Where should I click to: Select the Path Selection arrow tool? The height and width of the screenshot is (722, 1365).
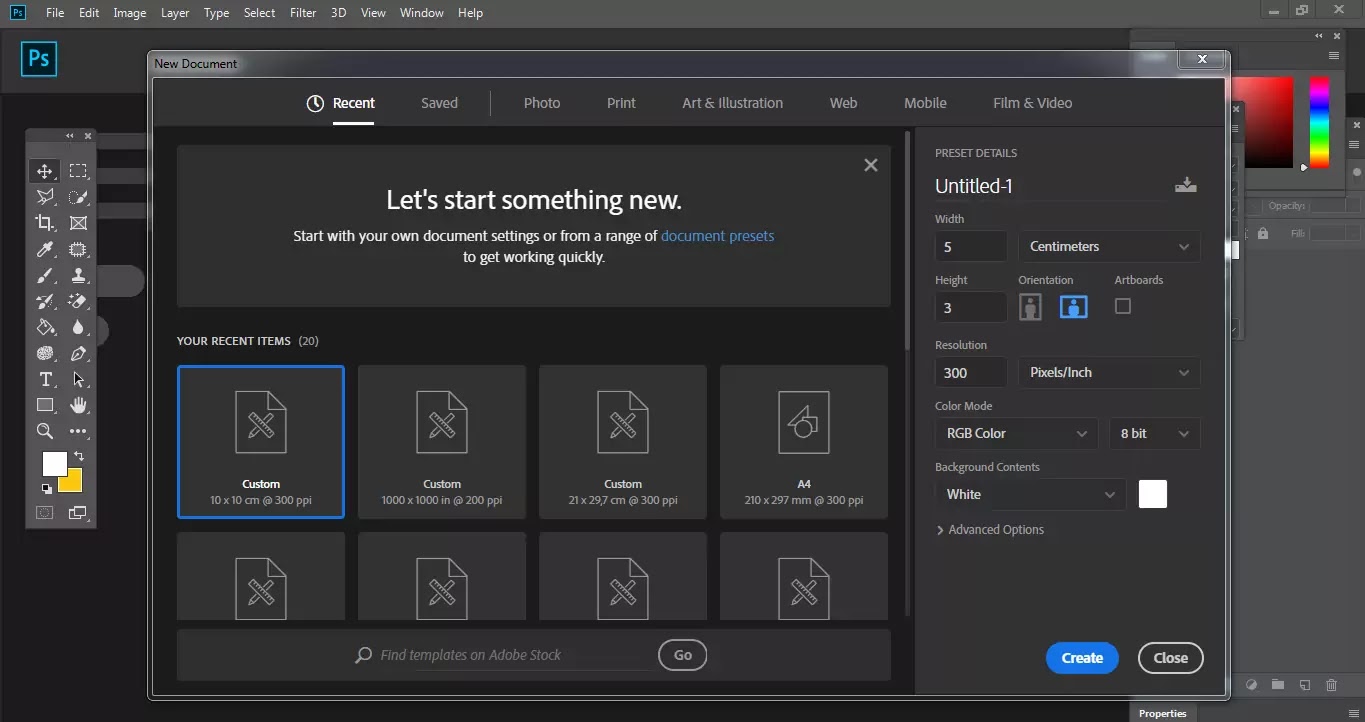point(78,379)
